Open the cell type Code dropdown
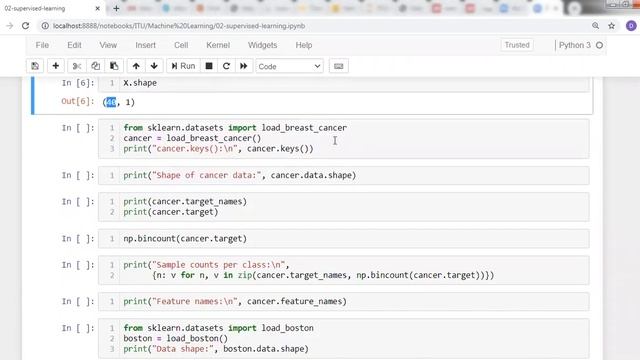 289,66
